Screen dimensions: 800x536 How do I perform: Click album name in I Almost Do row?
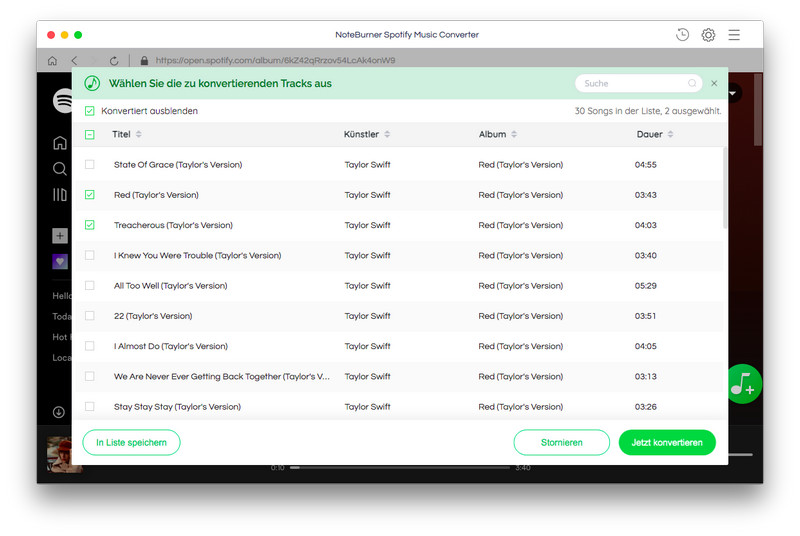[520, 346]
